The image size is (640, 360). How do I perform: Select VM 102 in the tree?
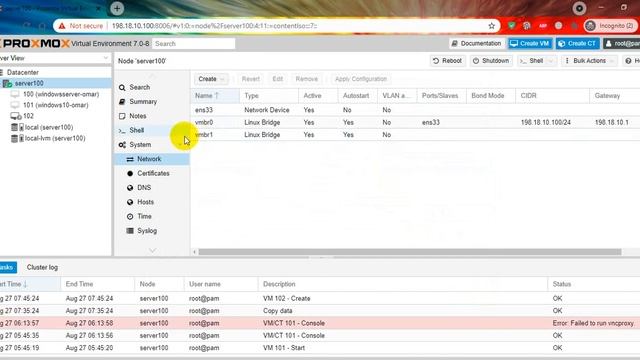point(28,116)
